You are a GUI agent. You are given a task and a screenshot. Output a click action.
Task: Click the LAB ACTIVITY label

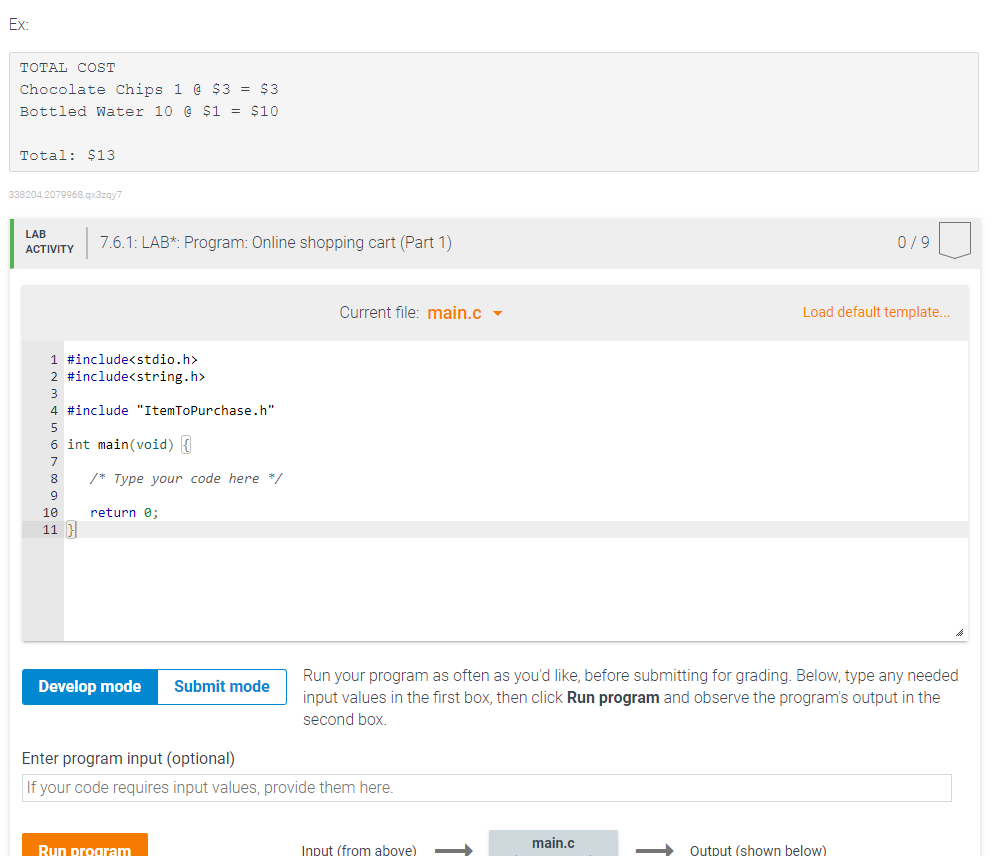click(x=47, y=241)
